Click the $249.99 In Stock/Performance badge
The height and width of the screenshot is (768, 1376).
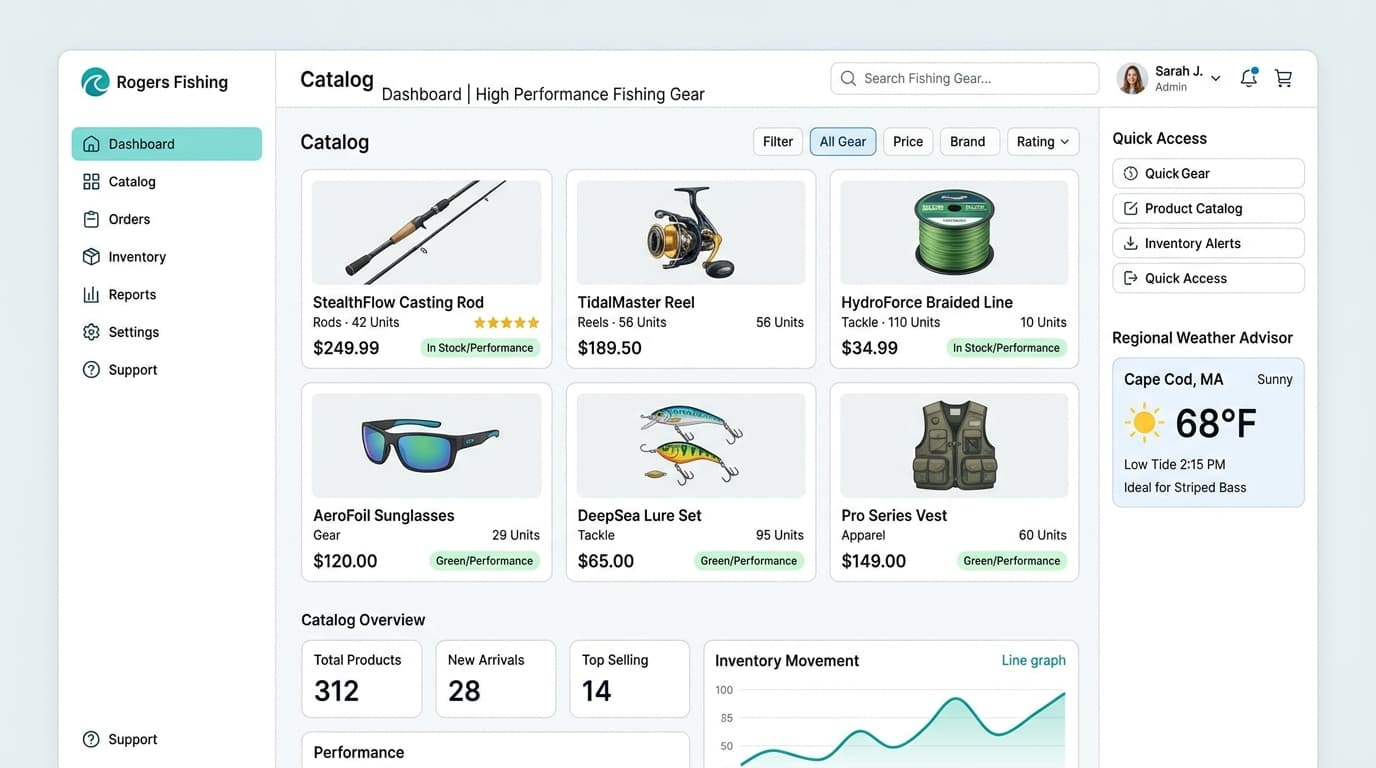click(x=480, y=348)
